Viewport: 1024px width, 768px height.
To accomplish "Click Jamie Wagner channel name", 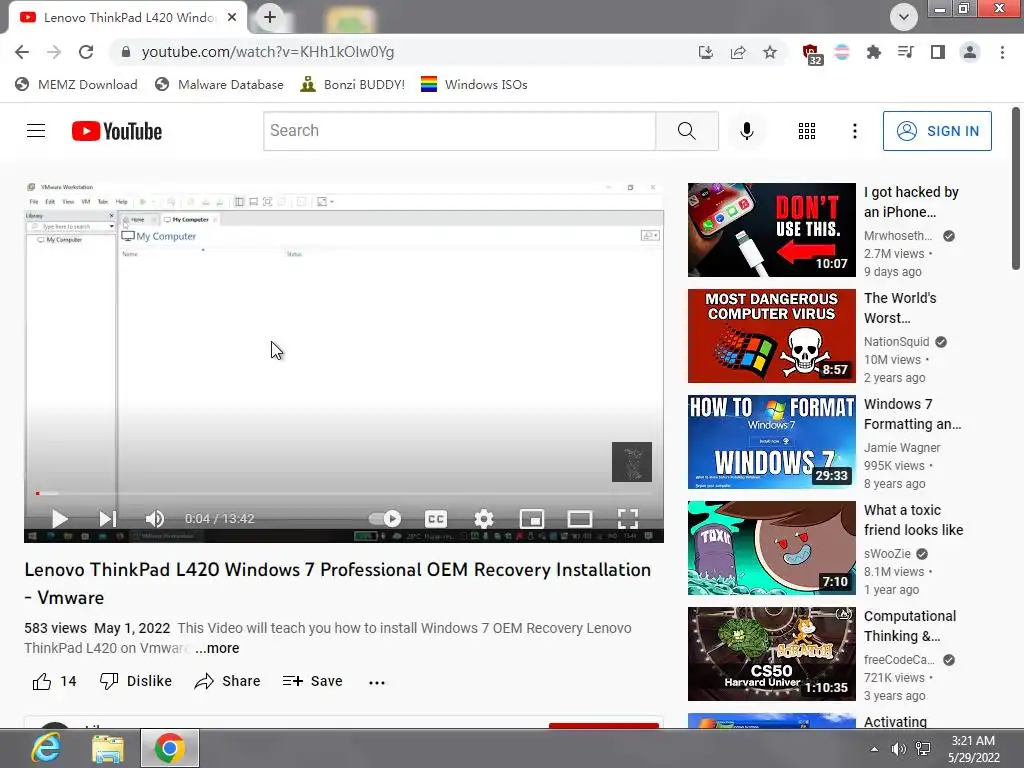I will click(x=902, y=447).
